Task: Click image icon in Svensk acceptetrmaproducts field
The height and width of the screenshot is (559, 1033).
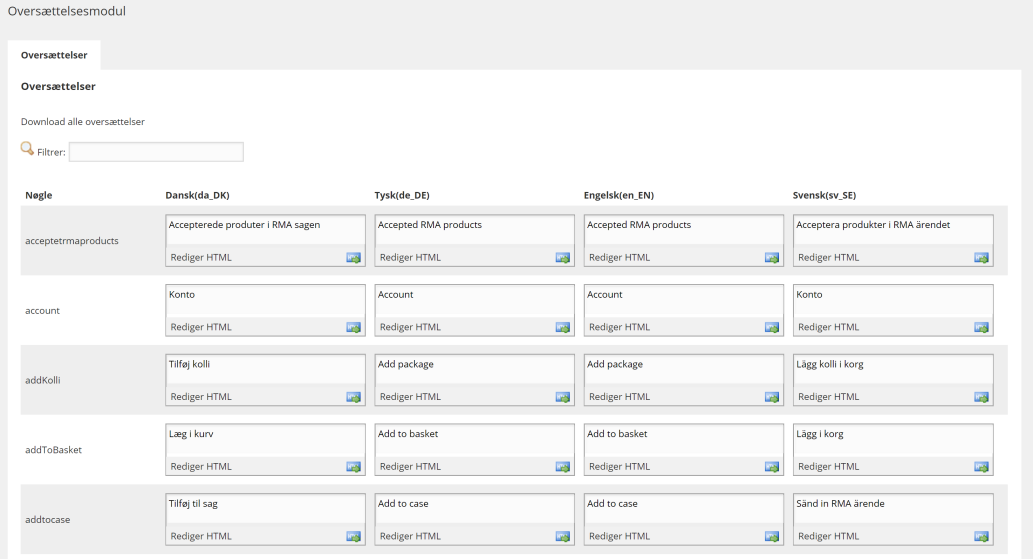Action: (x=982, y=258)
